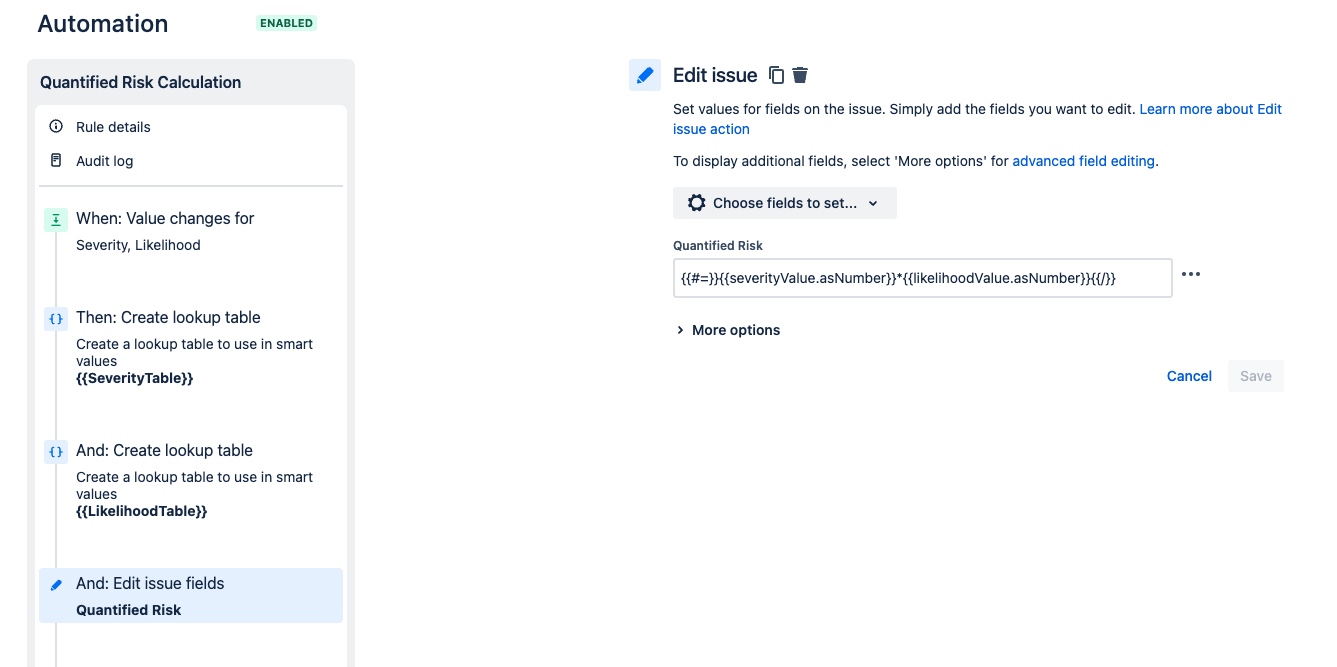Select the When: Value changes for trigger
Viewport: 1337px width, 667px height.
point(191,231)
